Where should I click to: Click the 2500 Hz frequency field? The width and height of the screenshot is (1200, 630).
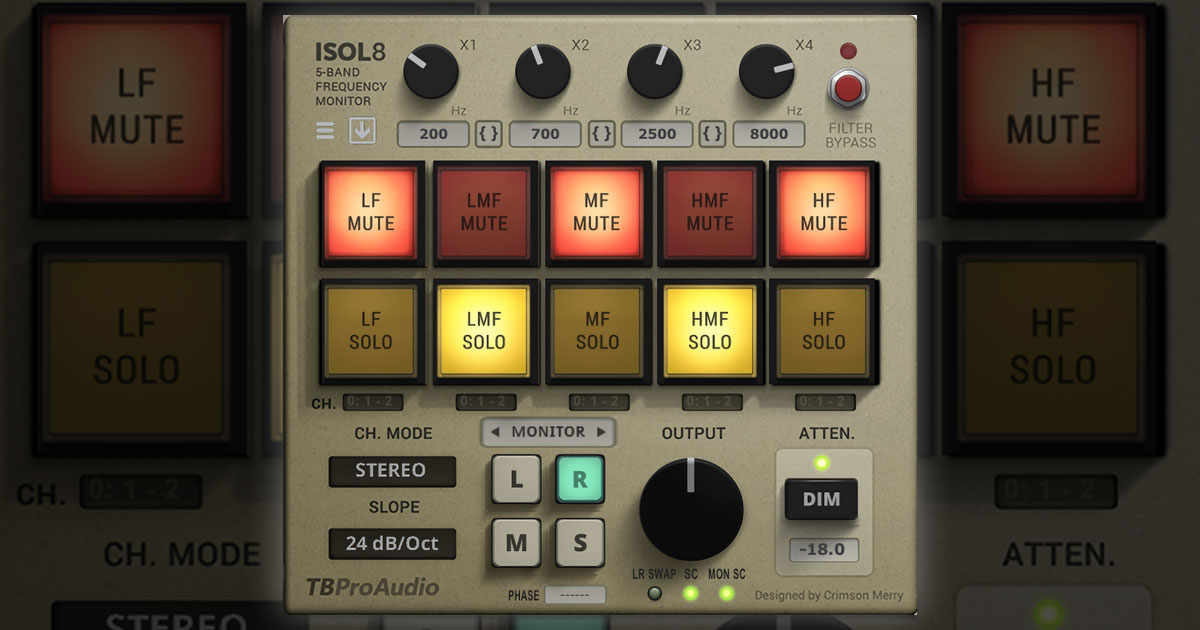point(656,134)
